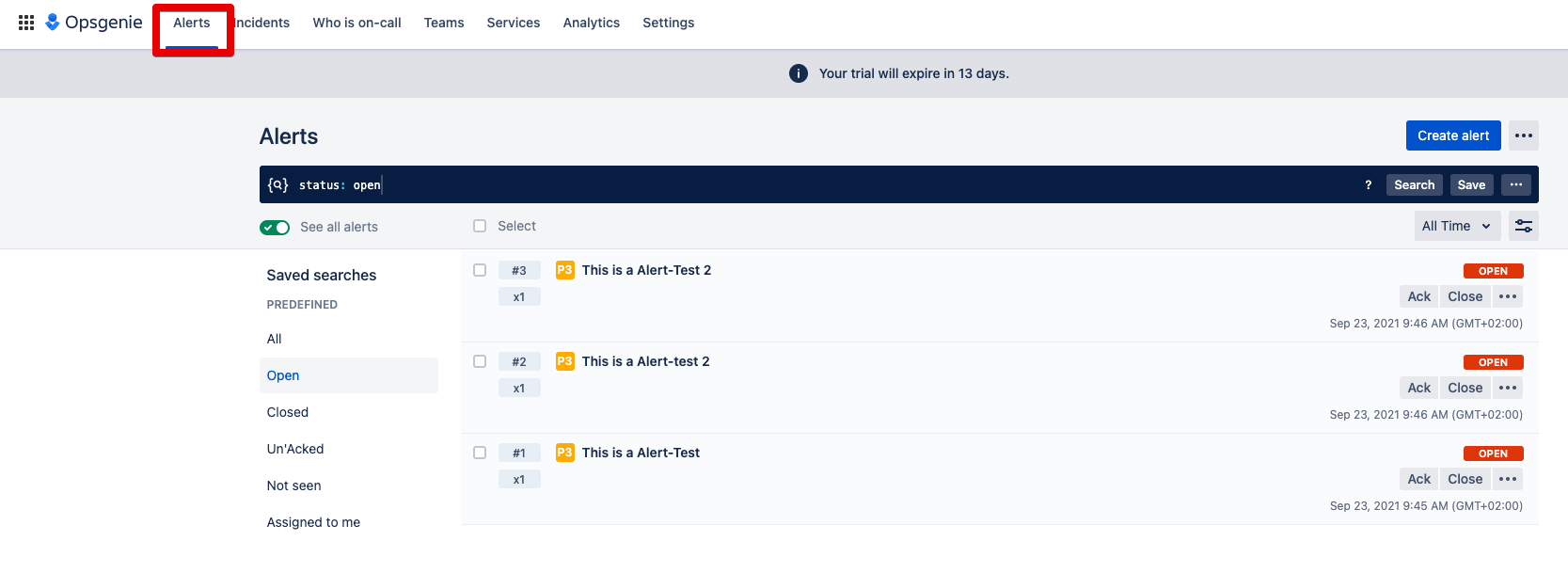1568x573 pixels.
Task: Open the app switcher grid icon
Action: point(26,23)
